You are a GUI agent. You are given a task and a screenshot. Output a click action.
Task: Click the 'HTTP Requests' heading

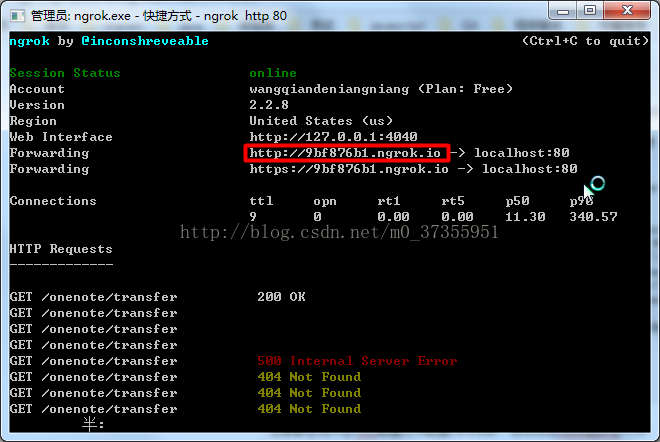61,249
